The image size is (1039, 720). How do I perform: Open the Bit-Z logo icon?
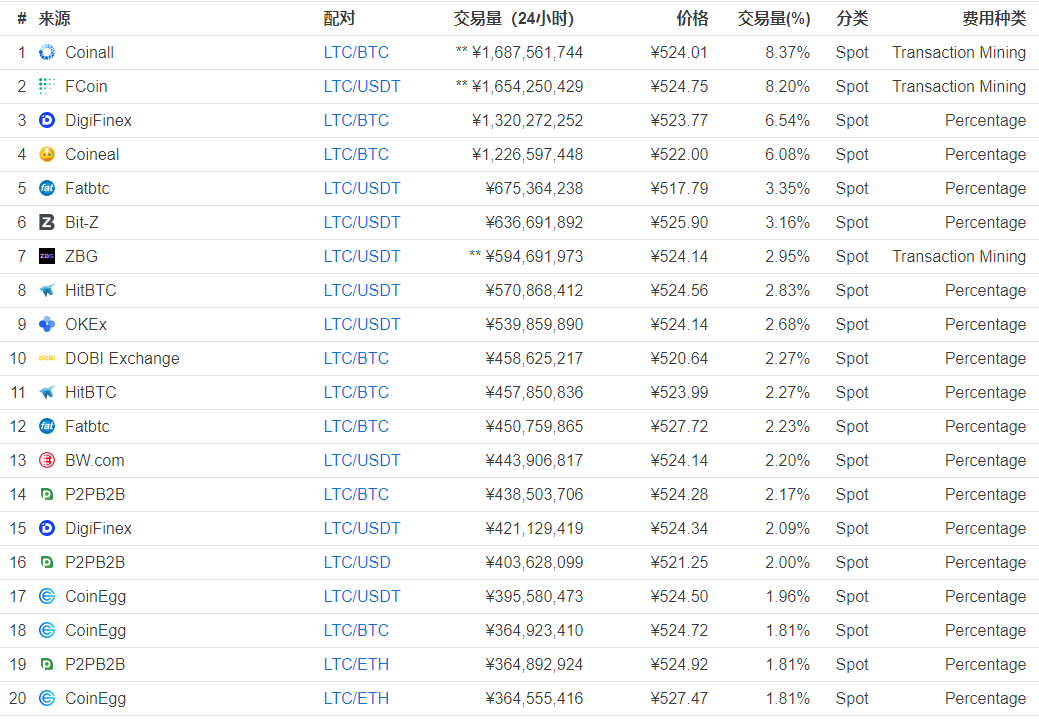(46, 223)
